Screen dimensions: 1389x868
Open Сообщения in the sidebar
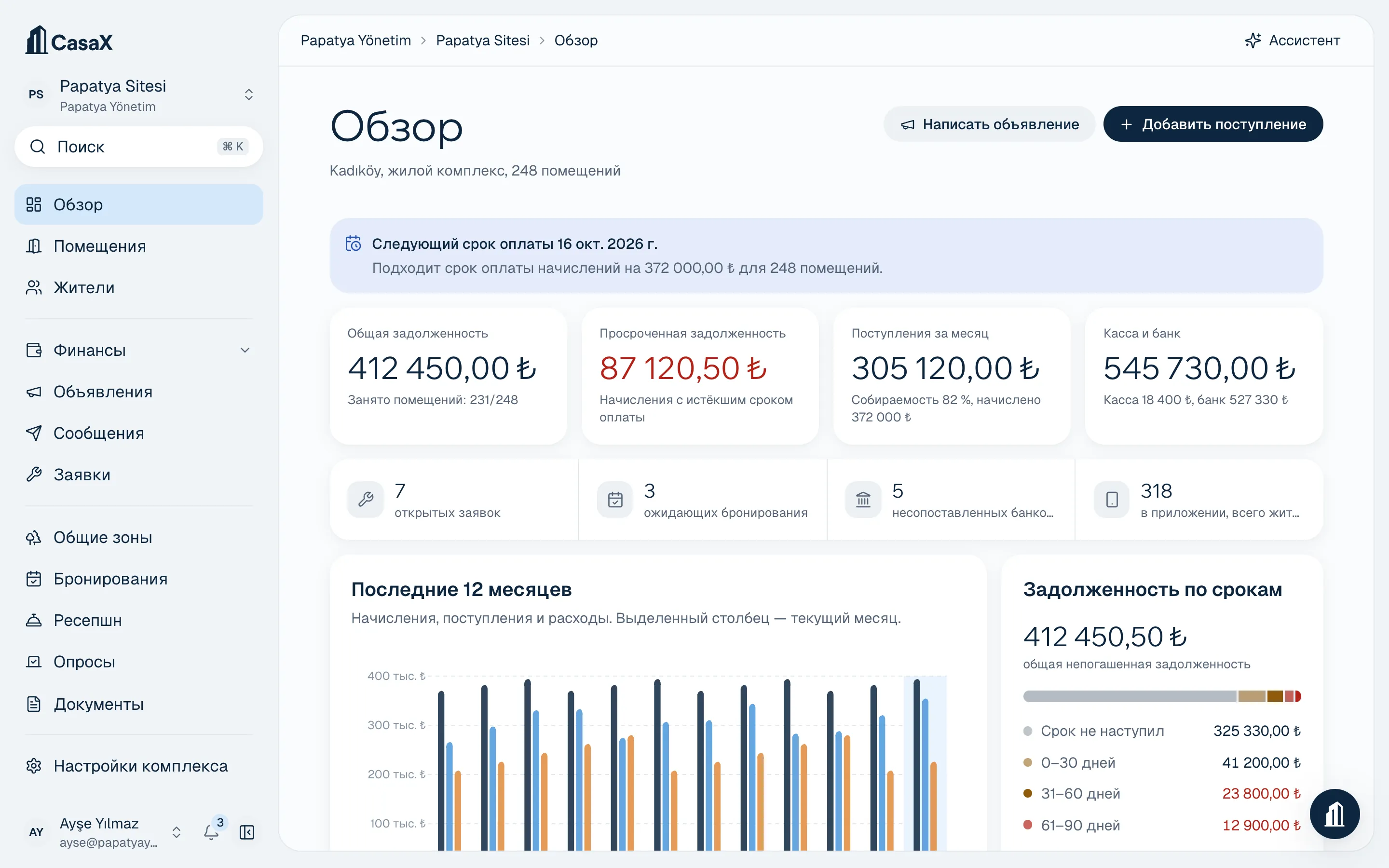(139, 434)
